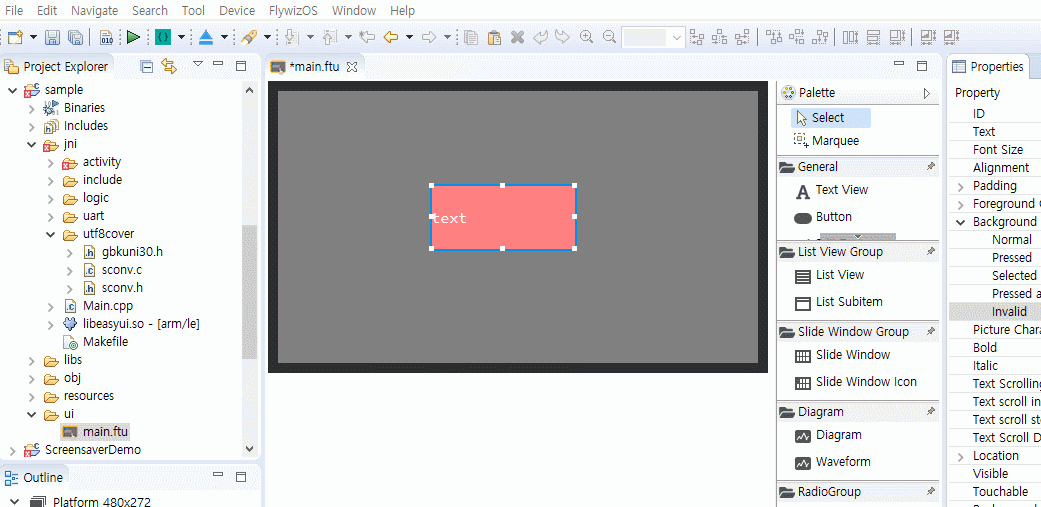Click the blue upload/eject triangle icon
Viewport: 1041px width, 507px height.
(x=206, y=37)
